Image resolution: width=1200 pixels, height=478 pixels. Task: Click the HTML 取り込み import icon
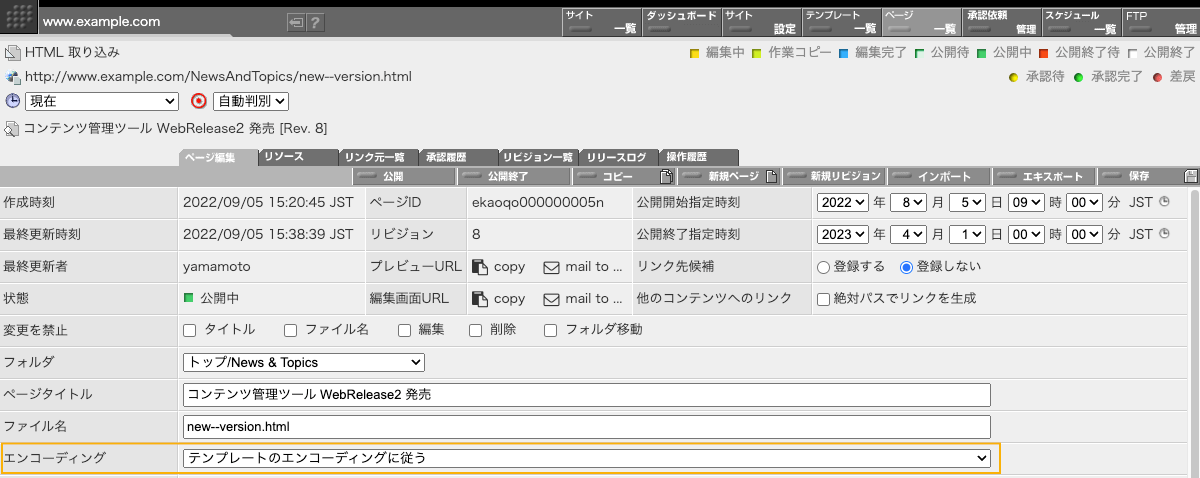pos(12,52)
